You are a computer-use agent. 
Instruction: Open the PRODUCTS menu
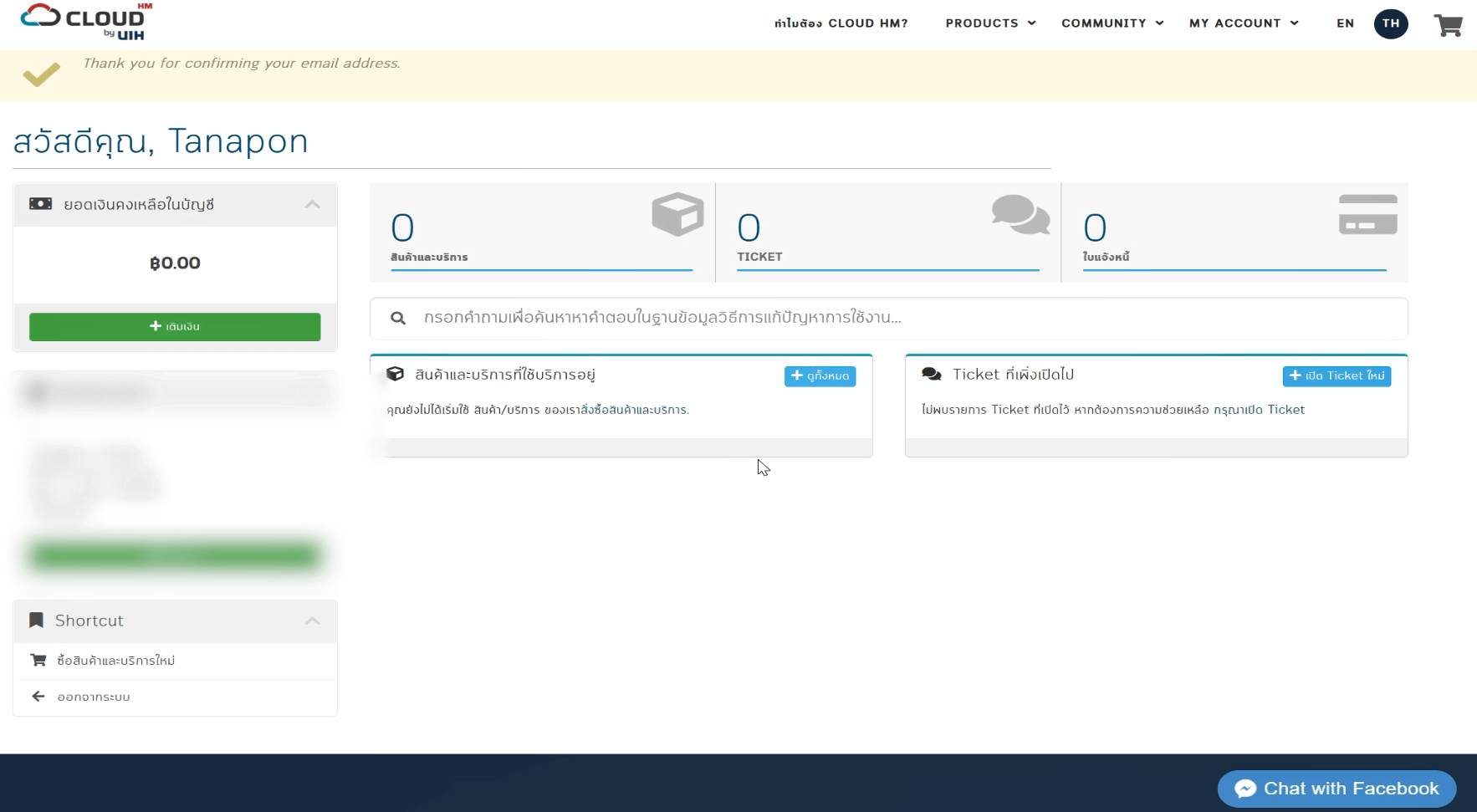[x=990, y=23]
